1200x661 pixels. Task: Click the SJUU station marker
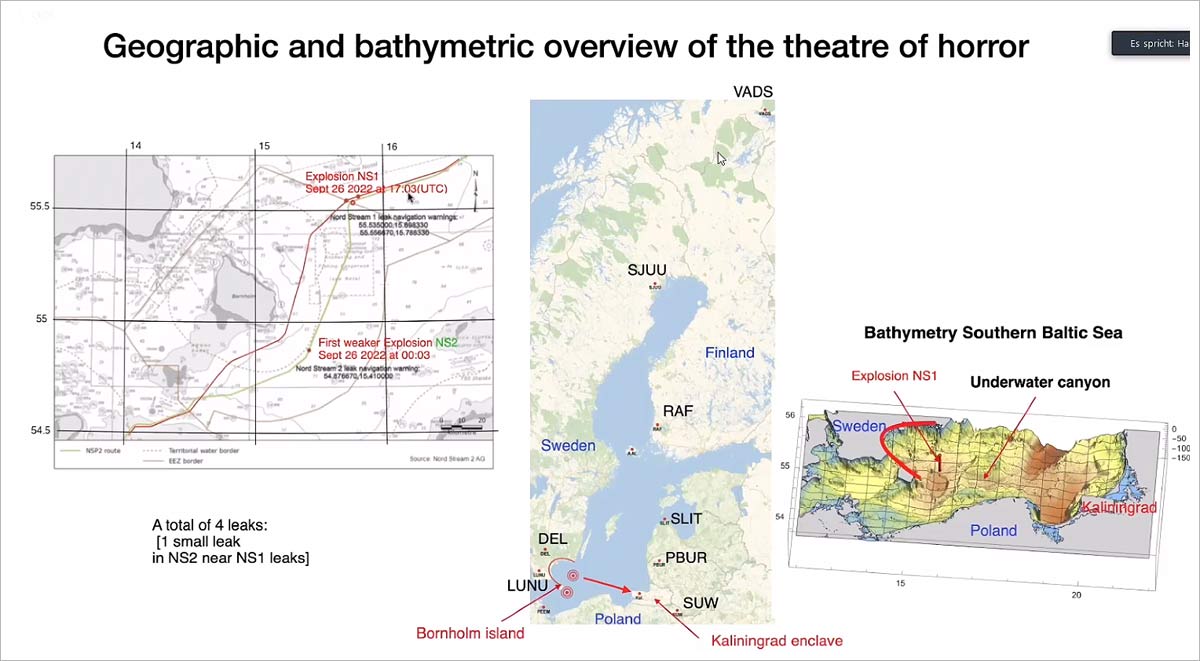(x=654, y=285)
